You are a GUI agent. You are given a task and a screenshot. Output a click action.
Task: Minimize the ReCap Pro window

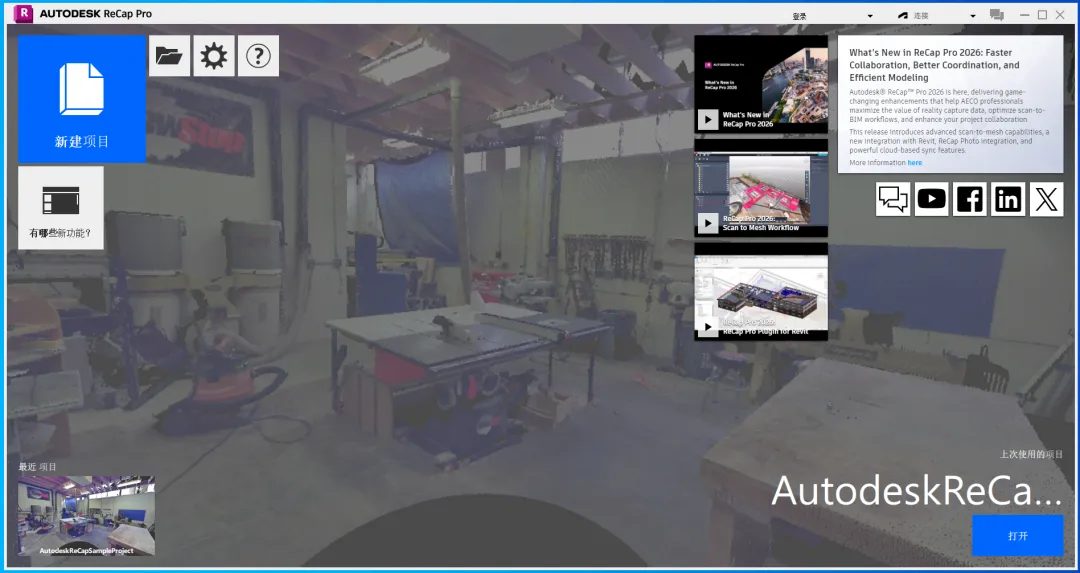pos(1025,14)
